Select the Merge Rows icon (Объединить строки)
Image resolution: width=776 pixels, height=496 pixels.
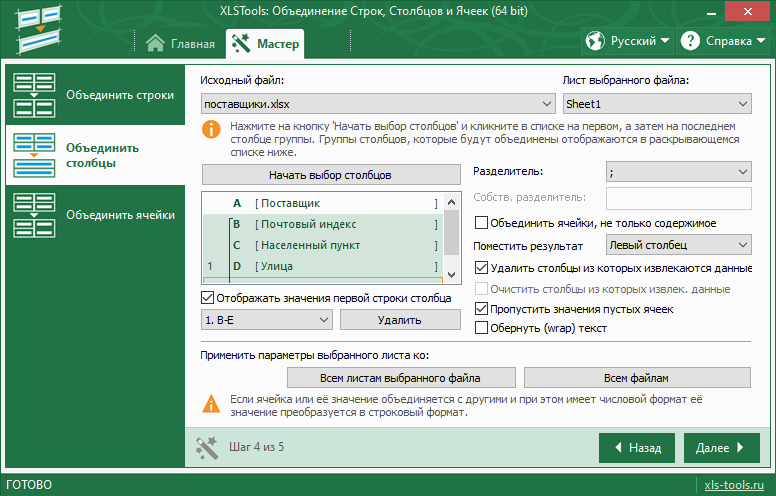click(33, 95)
